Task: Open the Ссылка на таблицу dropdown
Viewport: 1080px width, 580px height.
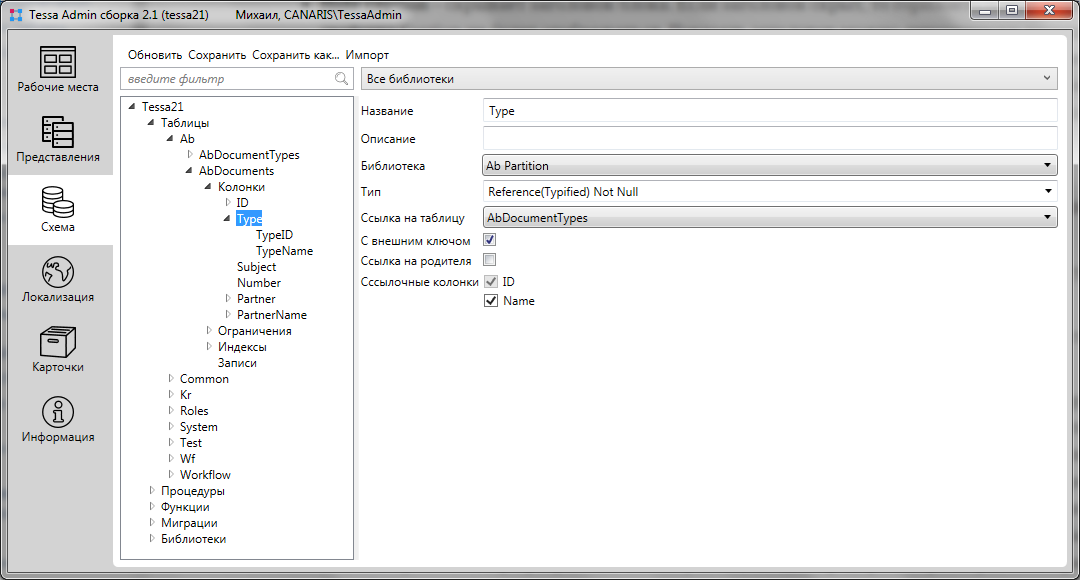Action: [769, 217]
